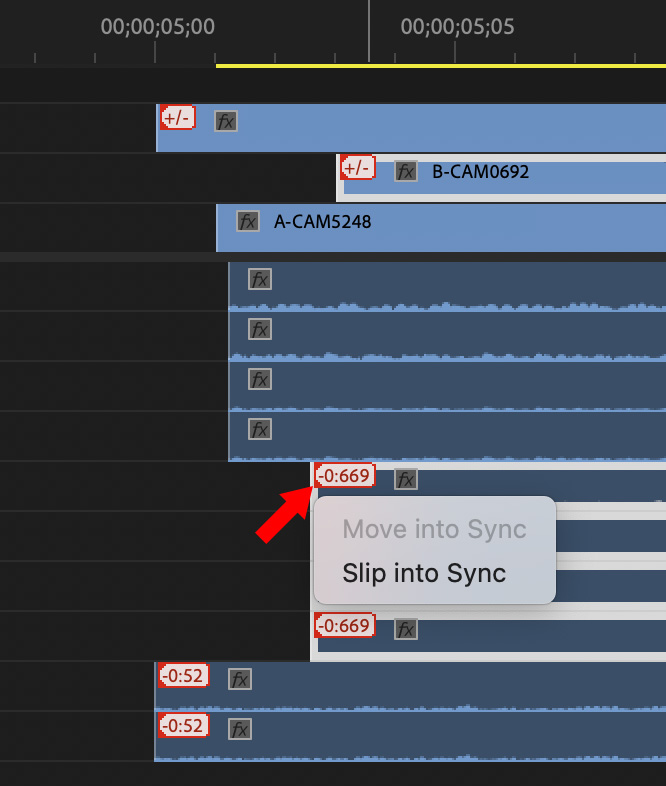
Task: Click fx badge on fourth audio track clip
Action: pos(260,429)
